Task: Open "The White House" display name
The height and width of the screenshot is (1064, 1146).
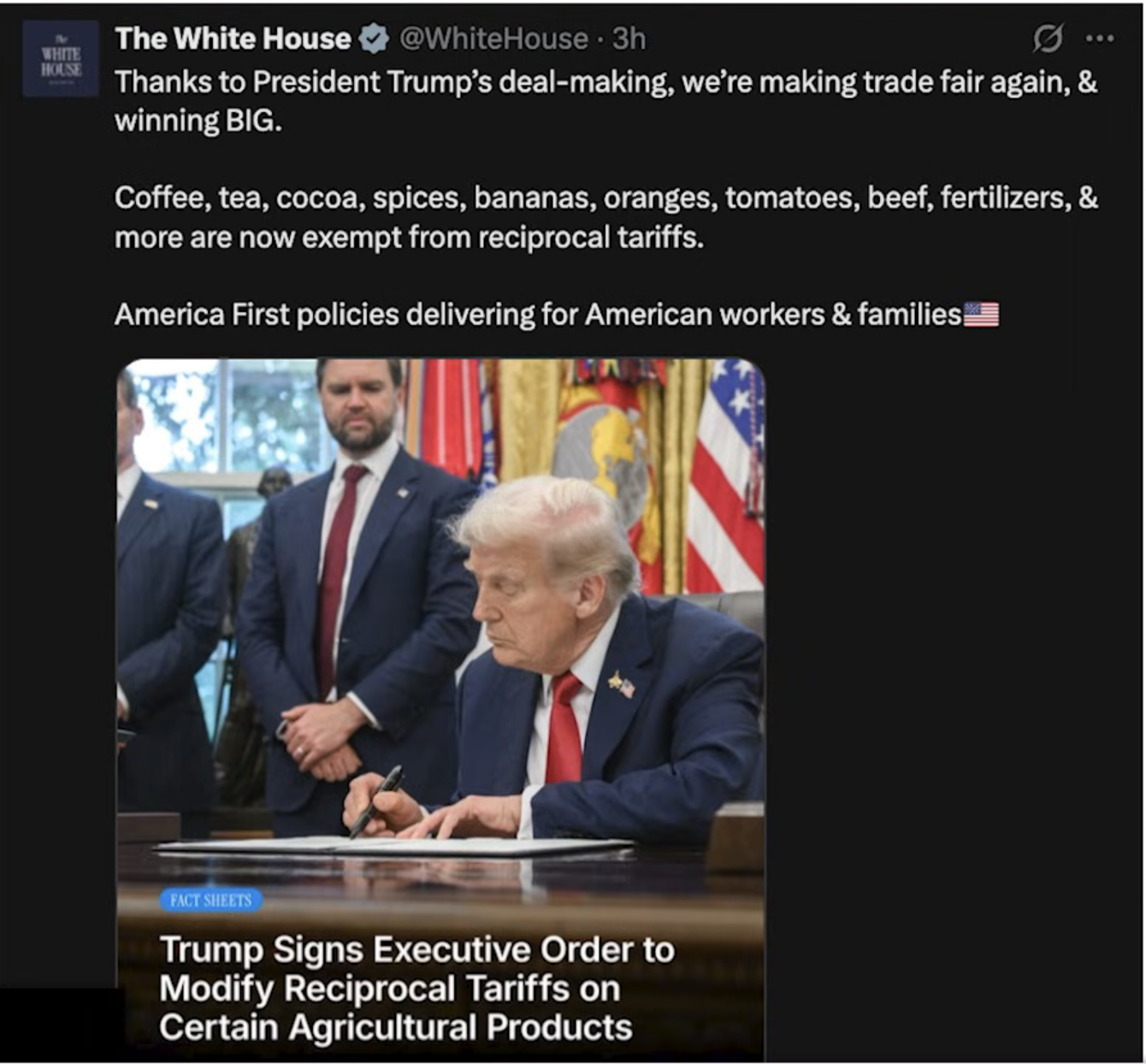Action: coord(233,38)
